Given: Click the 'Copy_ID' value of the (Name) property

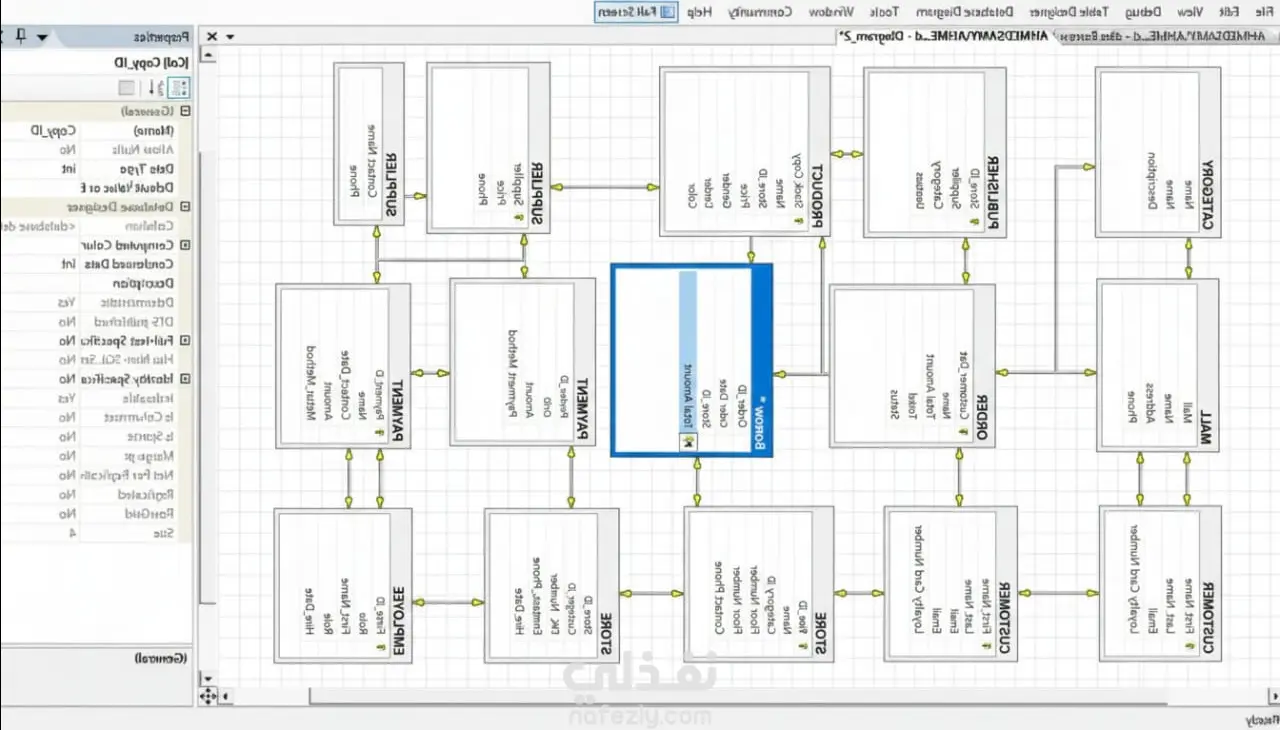Looking at the screenshot, I should click(52, 131).
